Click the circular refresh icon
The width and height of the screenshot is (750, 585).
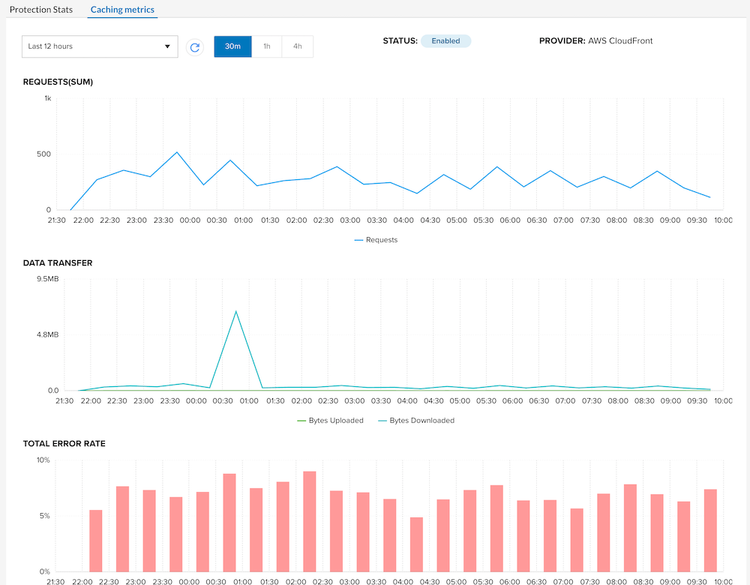click(x=195, y=47)
